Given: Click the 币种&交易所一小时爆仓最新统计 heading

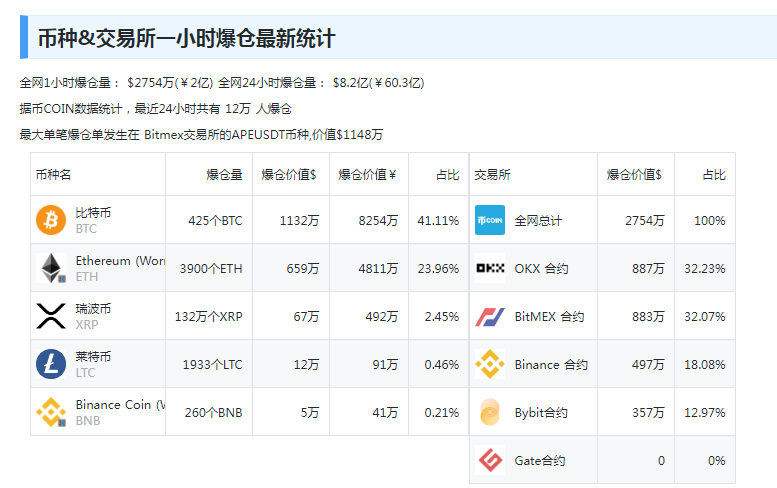Looking at the screenshot, I should [x=186, y=39].
